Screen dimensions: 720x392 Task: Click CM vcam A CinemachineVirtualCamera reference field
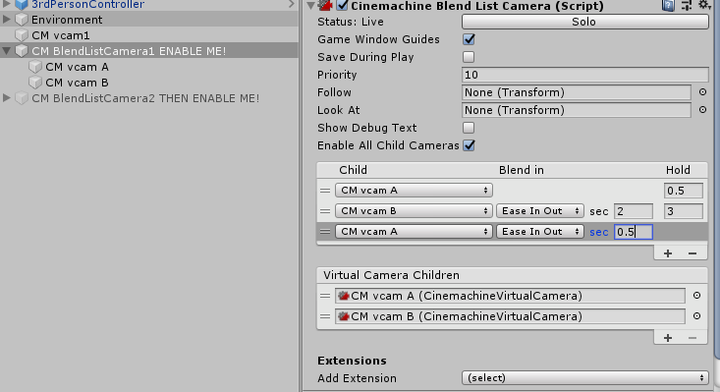click(510, 296)
